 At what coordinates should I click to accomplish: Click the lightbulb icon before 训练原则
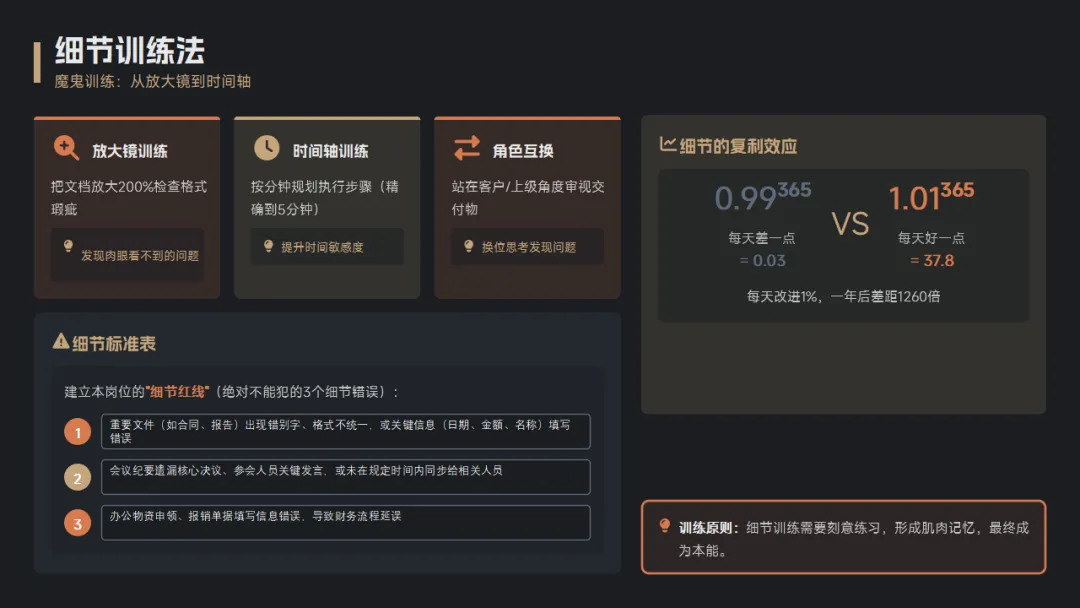[x=665, y=526]
